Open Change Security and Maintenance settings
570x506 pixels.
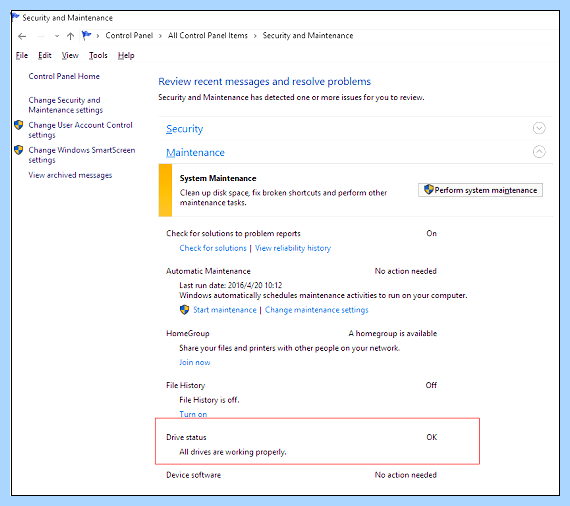[65, 105]
